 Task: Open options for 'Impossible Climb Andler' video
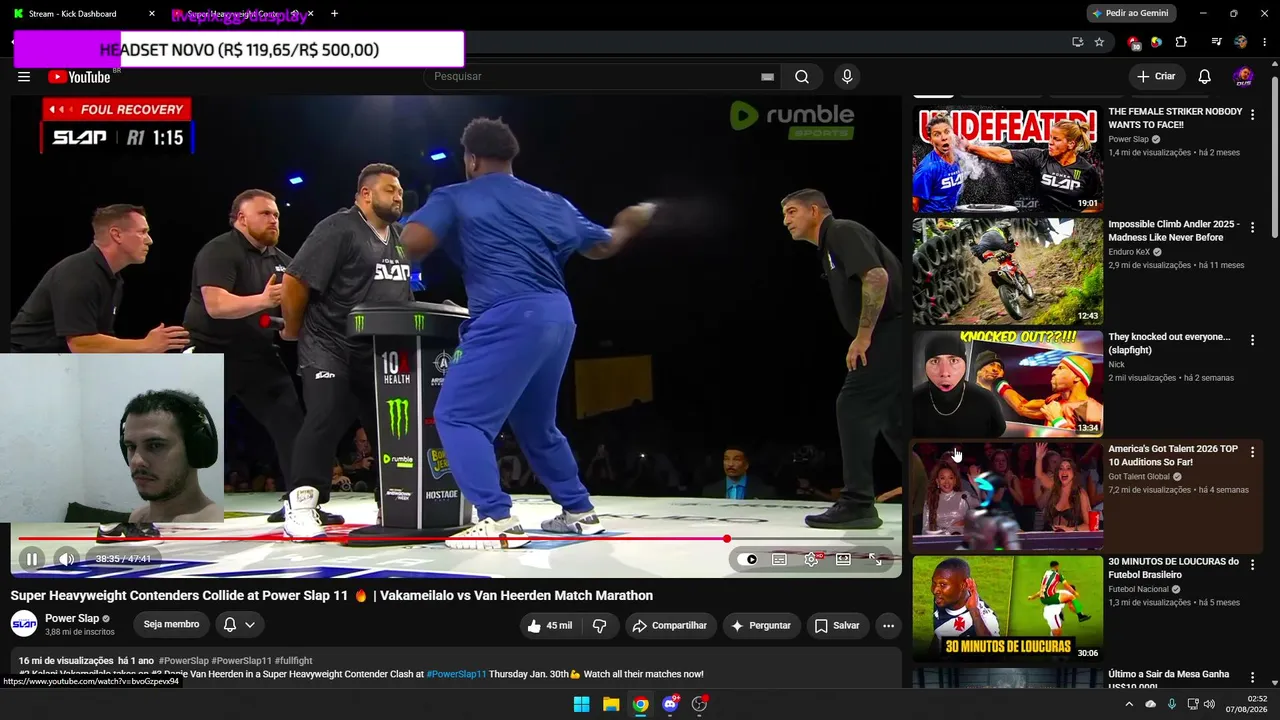(1252, 228)
